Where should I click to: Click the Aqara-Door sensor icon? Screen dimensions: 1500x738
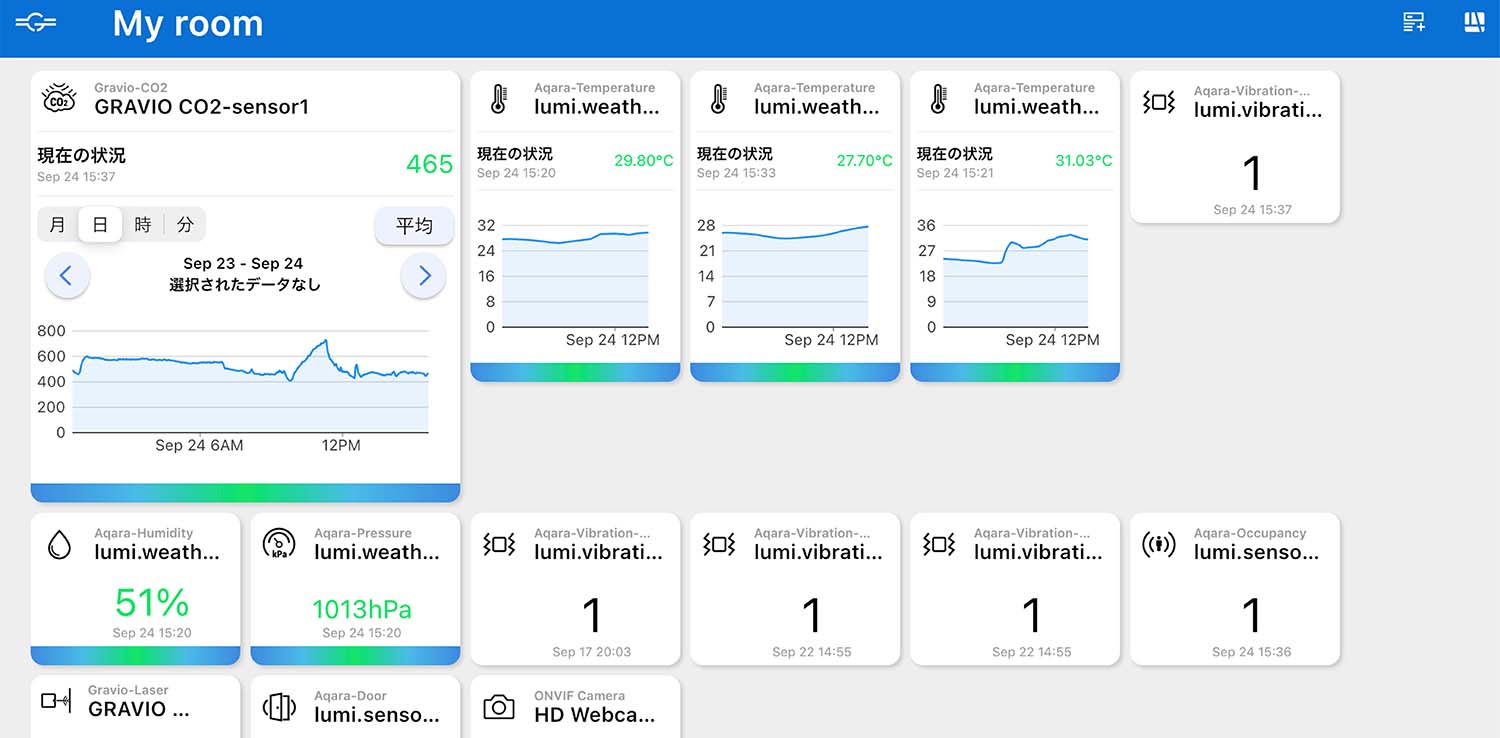[x=279, y=707]
